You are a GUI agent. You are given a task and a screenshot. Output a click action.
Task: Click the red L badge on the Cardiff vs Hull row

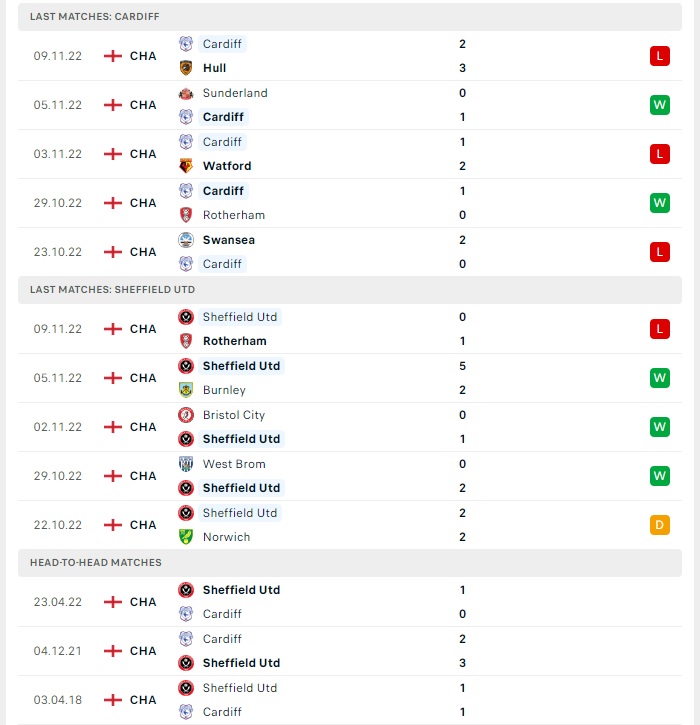660,56
